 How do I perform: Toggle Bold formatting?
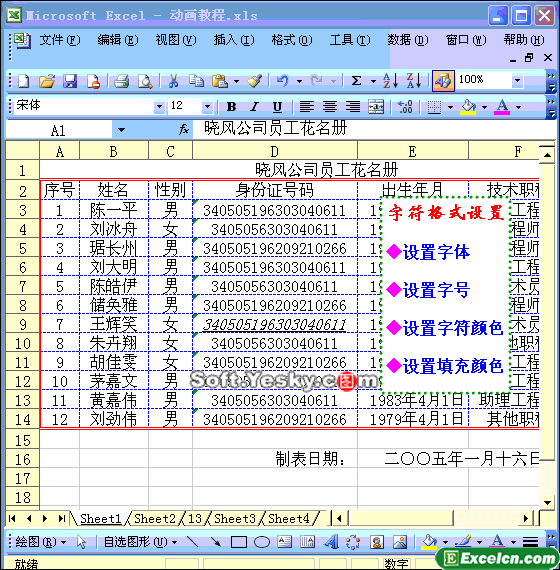(x=231, y=107)
